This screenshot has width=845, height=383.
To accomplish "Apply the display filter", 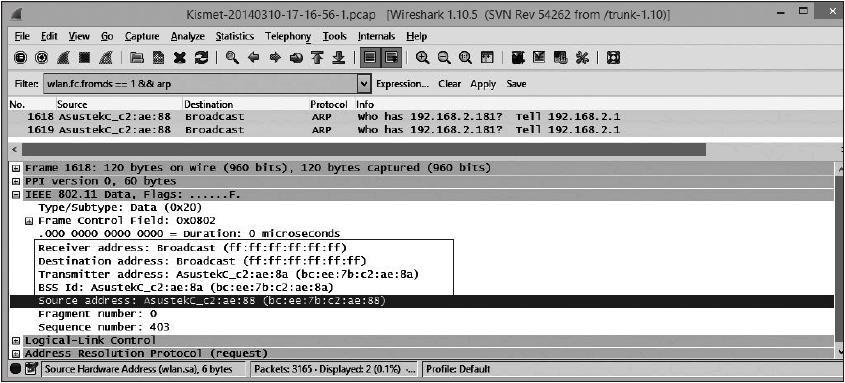I will coord(483,84).
